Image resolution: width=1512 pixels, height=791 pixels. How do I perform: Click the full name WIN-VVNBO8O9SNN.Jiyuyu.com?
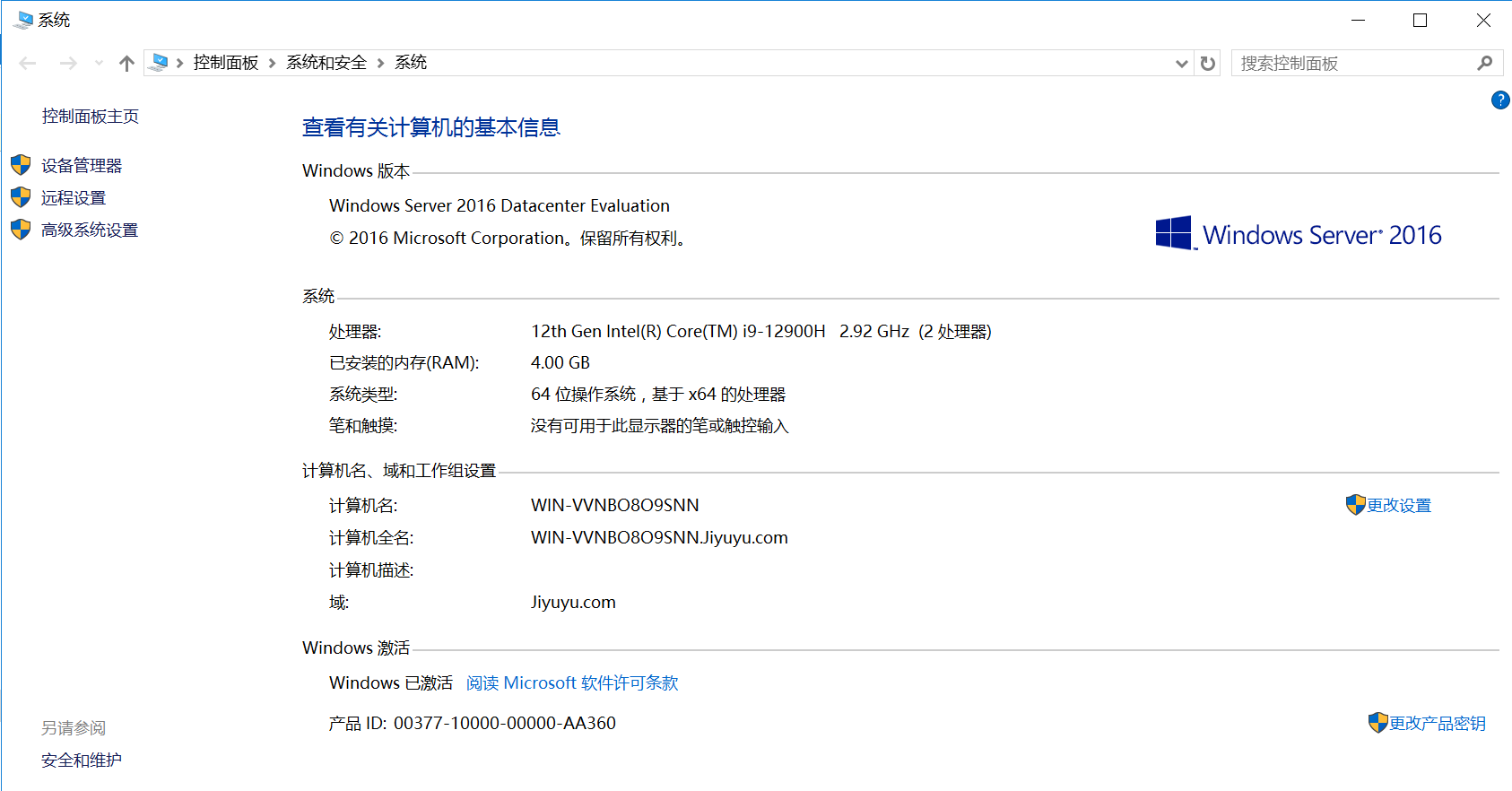coord(659,538)
